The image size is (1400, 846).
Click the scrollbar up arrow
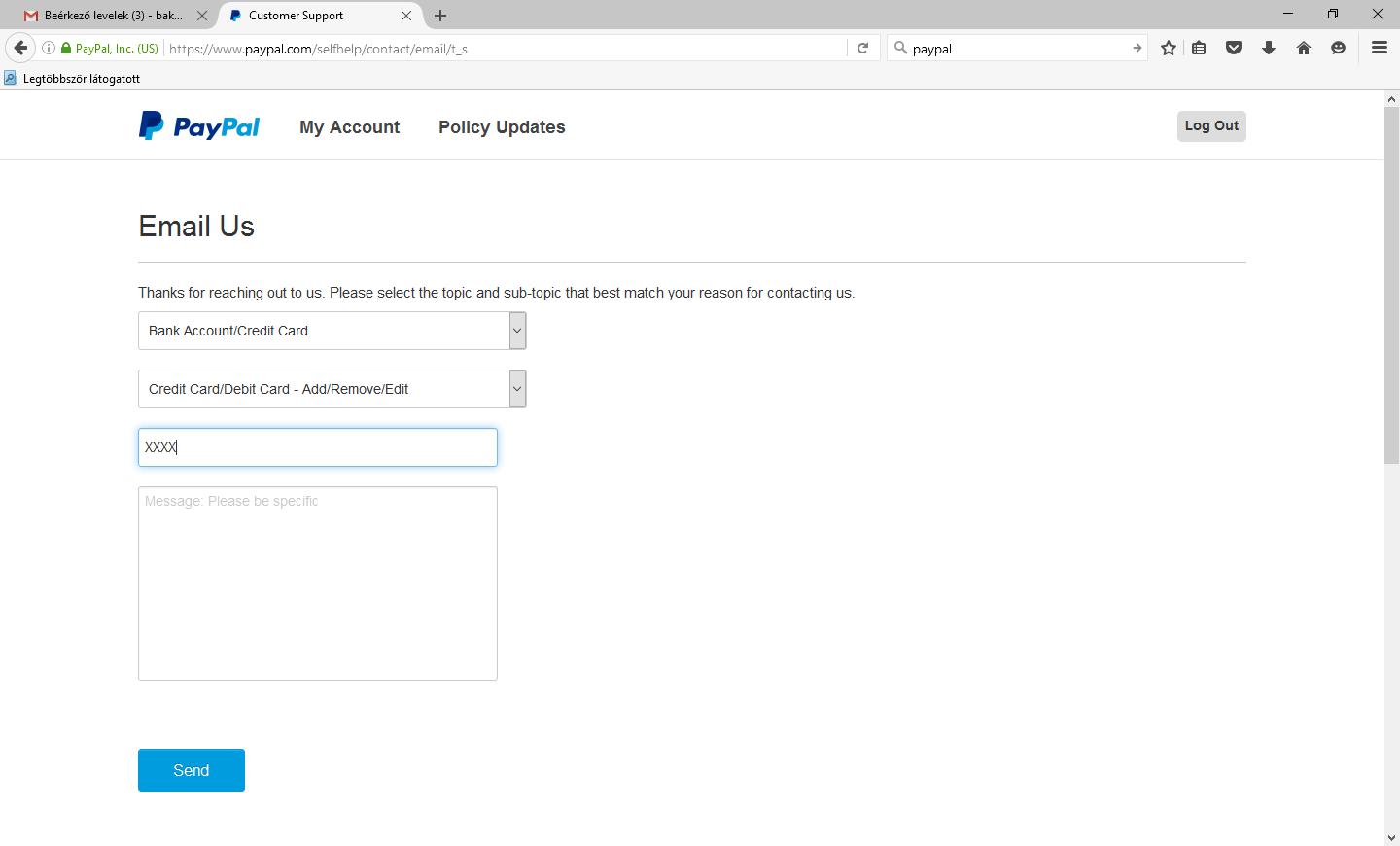click(1391, 99)
